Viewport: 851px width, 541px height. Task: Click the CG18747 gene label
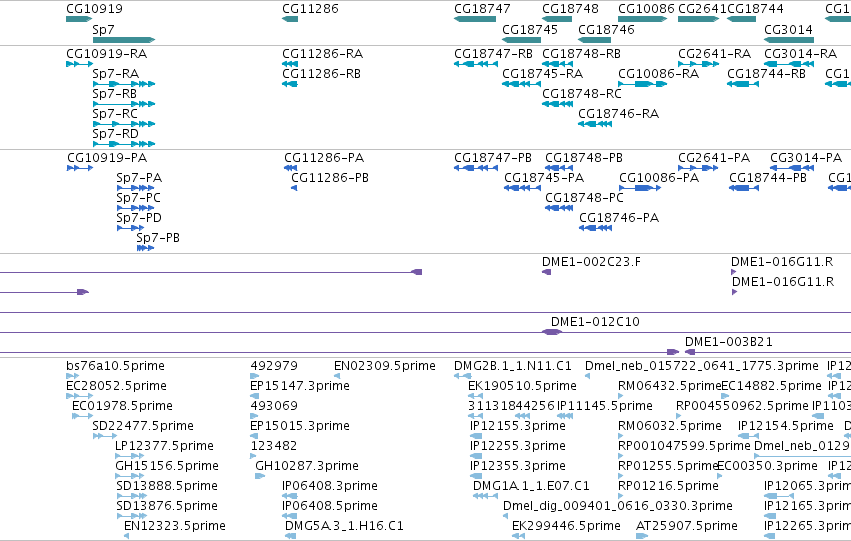(482, 9)
